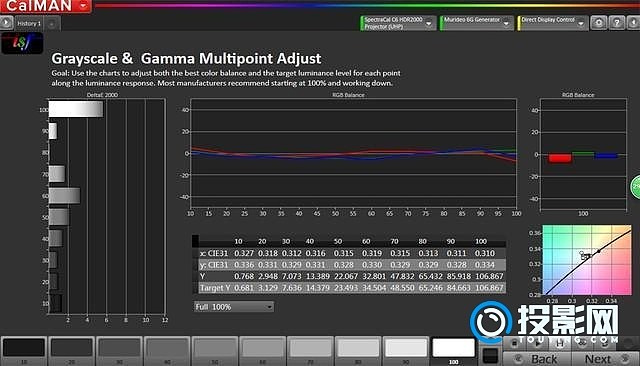Click the arrow icon left of History 1

[x=6, y=23]
